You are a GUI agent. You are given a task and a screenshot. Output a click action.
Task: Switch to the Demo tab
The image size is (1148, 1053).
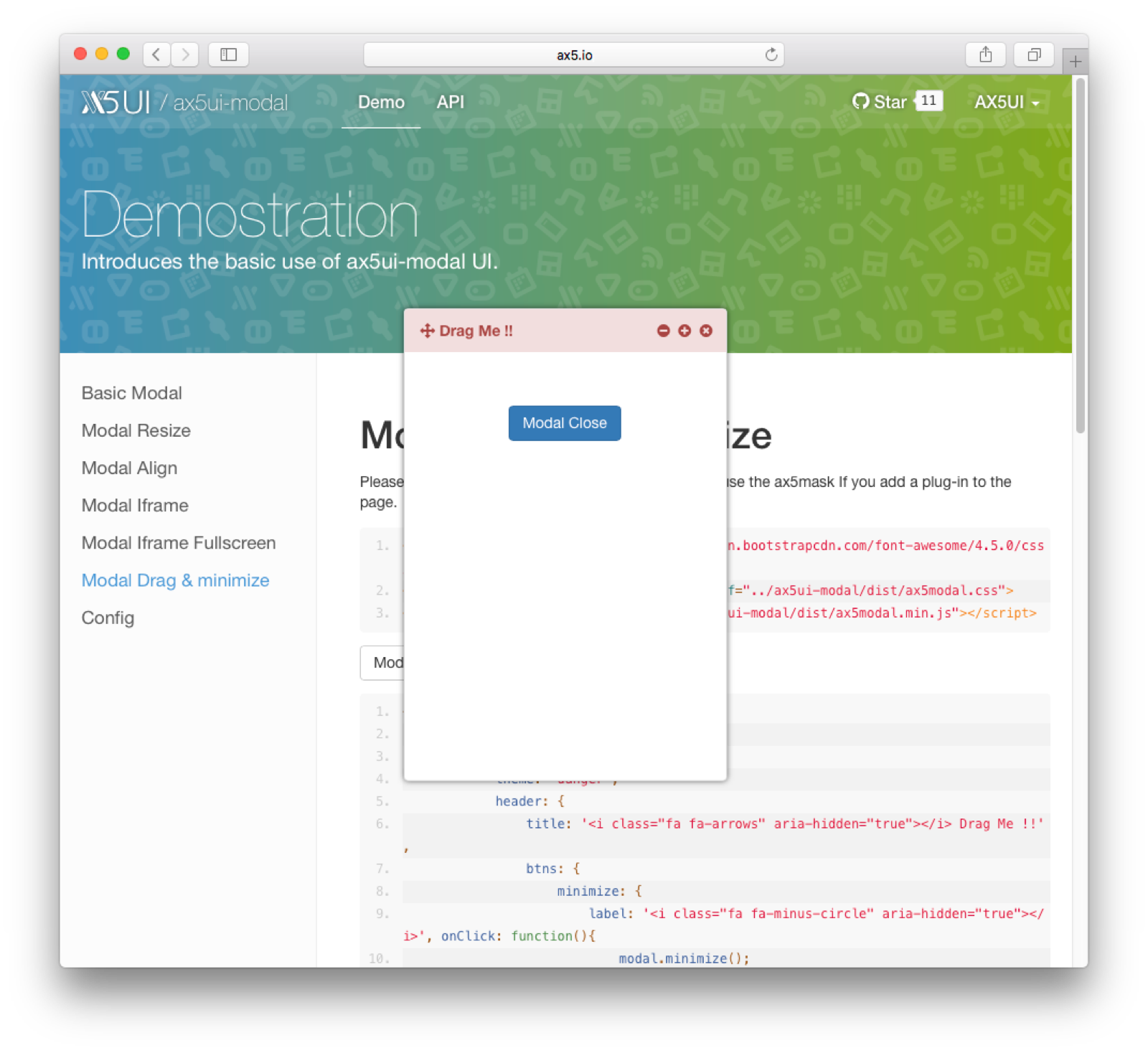click(x=381, y=103)
